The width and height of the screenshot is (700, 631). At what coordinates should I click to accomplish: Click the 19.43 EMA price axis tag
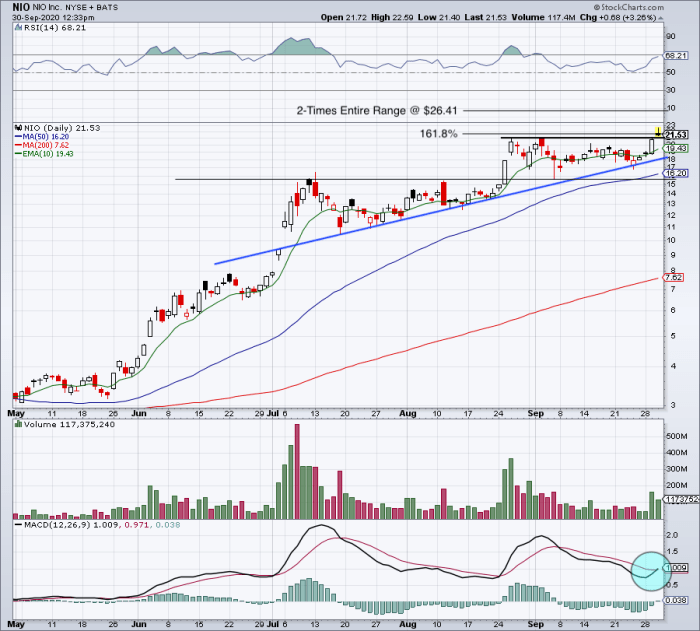pyautogui.click(x=676, y=148)
